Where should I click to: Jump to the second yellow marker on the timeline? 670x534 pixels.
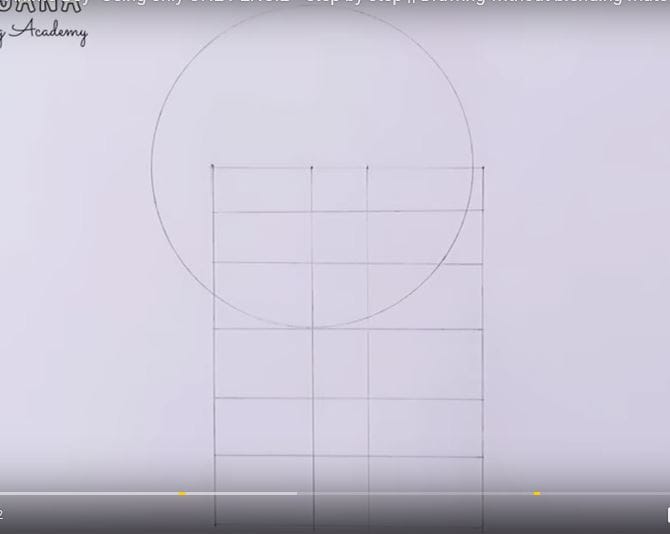pos(537,493)
